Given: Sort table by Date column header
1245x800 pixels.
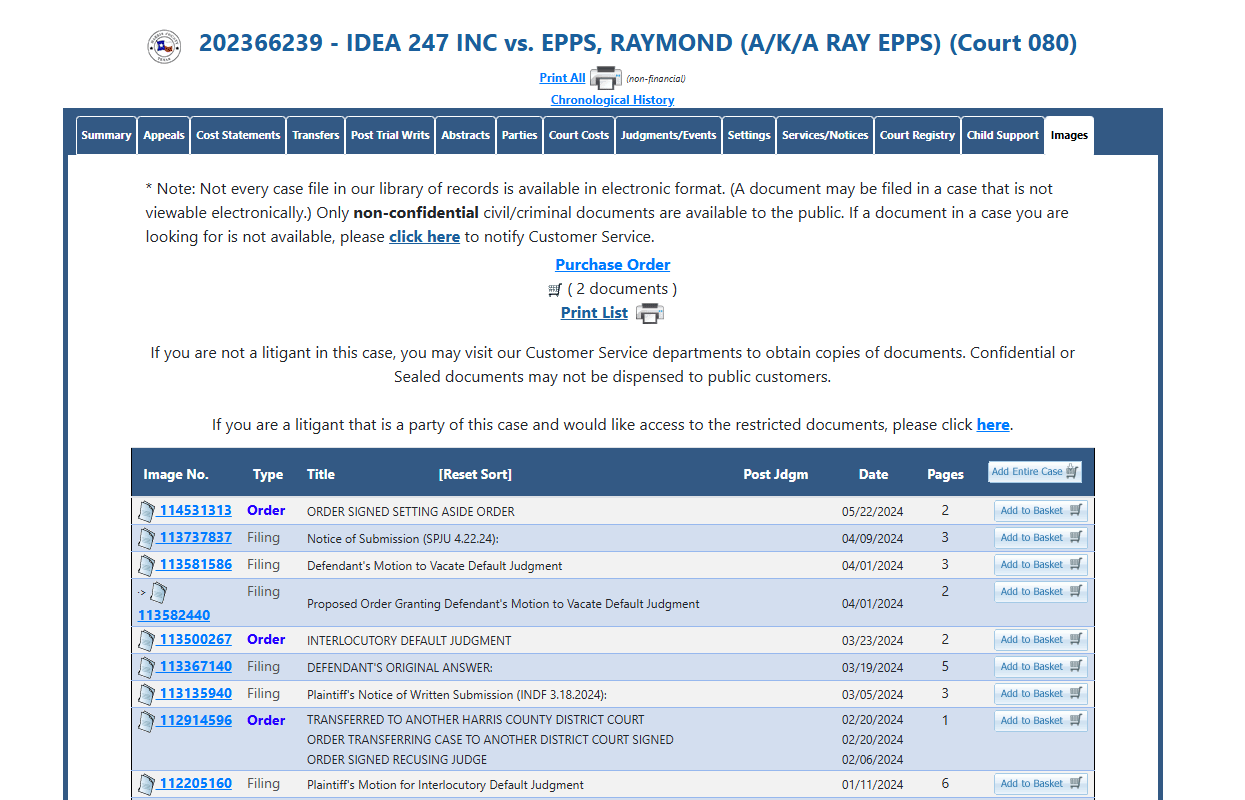Looking at the screenshot, I should pos(873,475).
